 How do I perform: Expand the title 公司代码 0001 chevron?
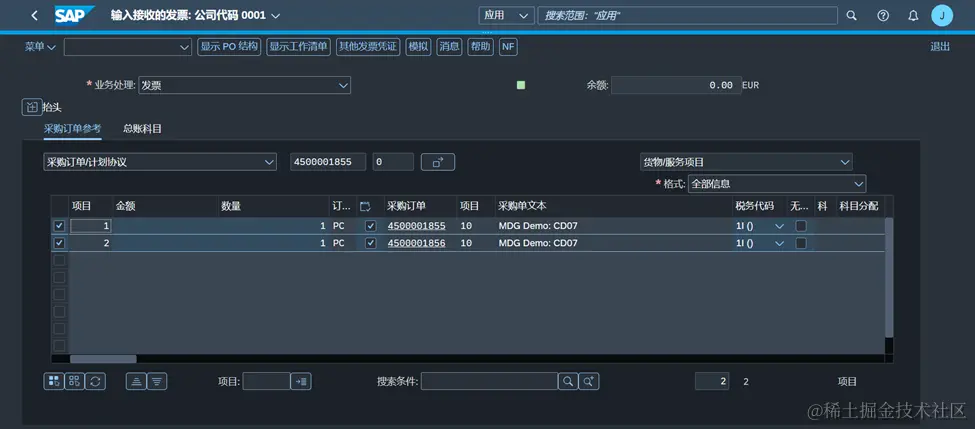tap(275, 16)
